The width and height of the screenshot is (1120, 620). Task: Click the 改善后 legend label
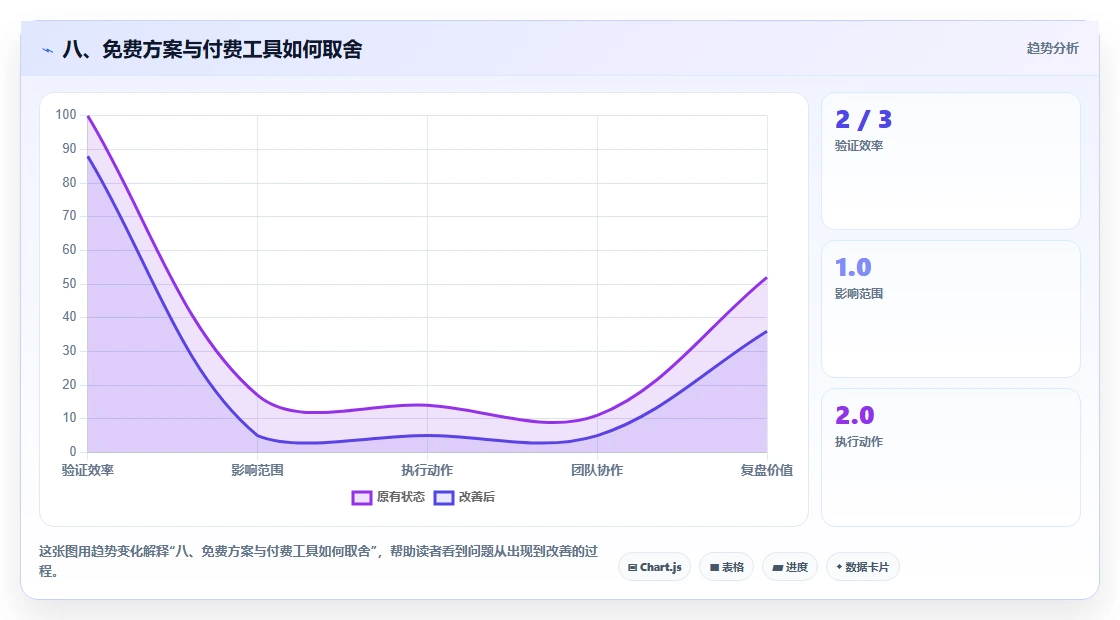coord(476,496)
